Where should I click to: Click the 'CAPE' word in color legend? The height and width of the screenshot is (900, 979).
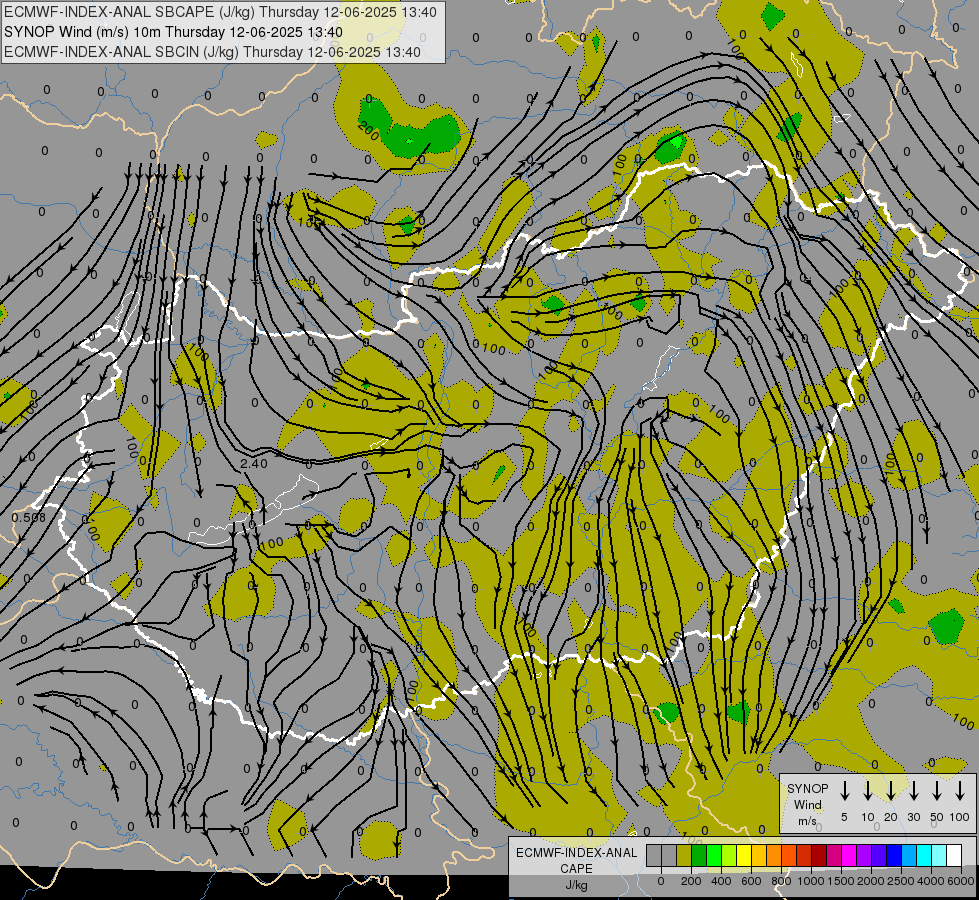(576, 869)
